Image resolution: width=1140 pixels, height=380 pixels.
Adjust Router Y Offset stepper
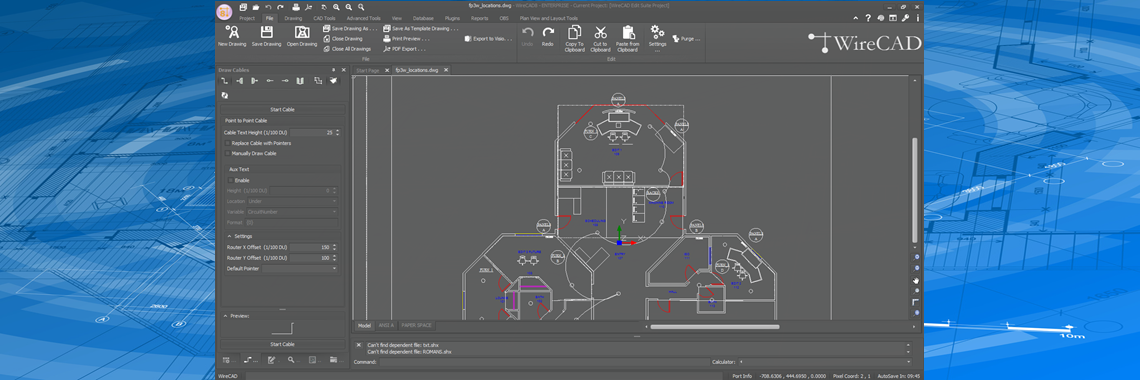pyautogui.click(x=334, y=258)
